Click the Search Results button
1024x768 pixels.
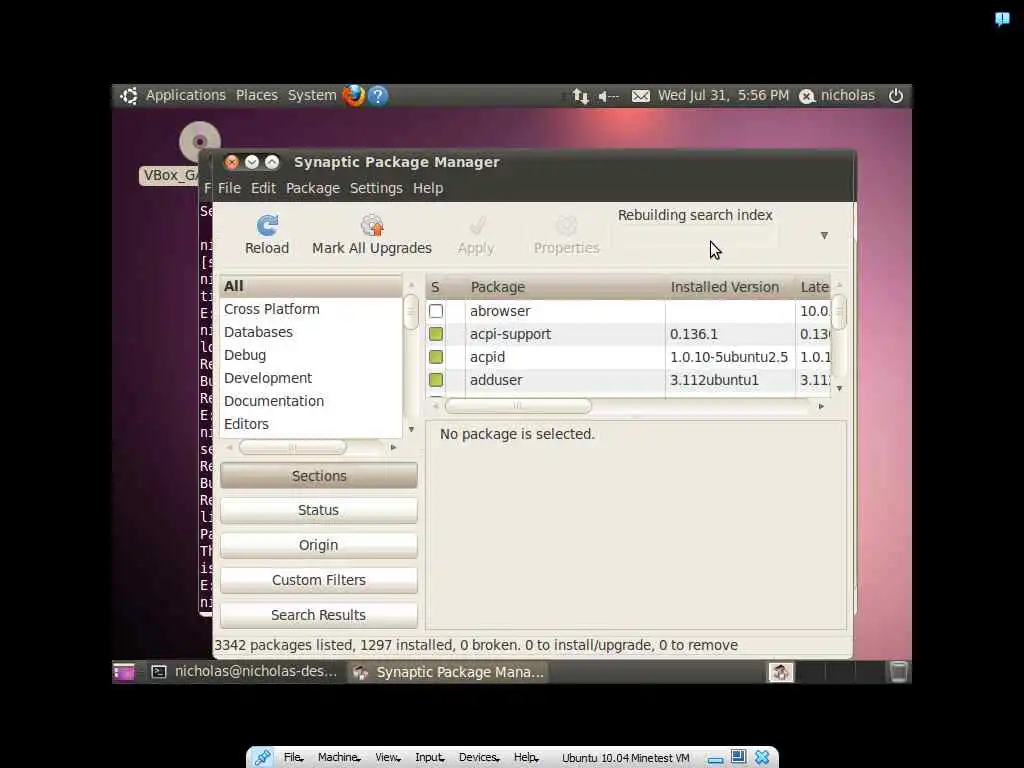319,615
